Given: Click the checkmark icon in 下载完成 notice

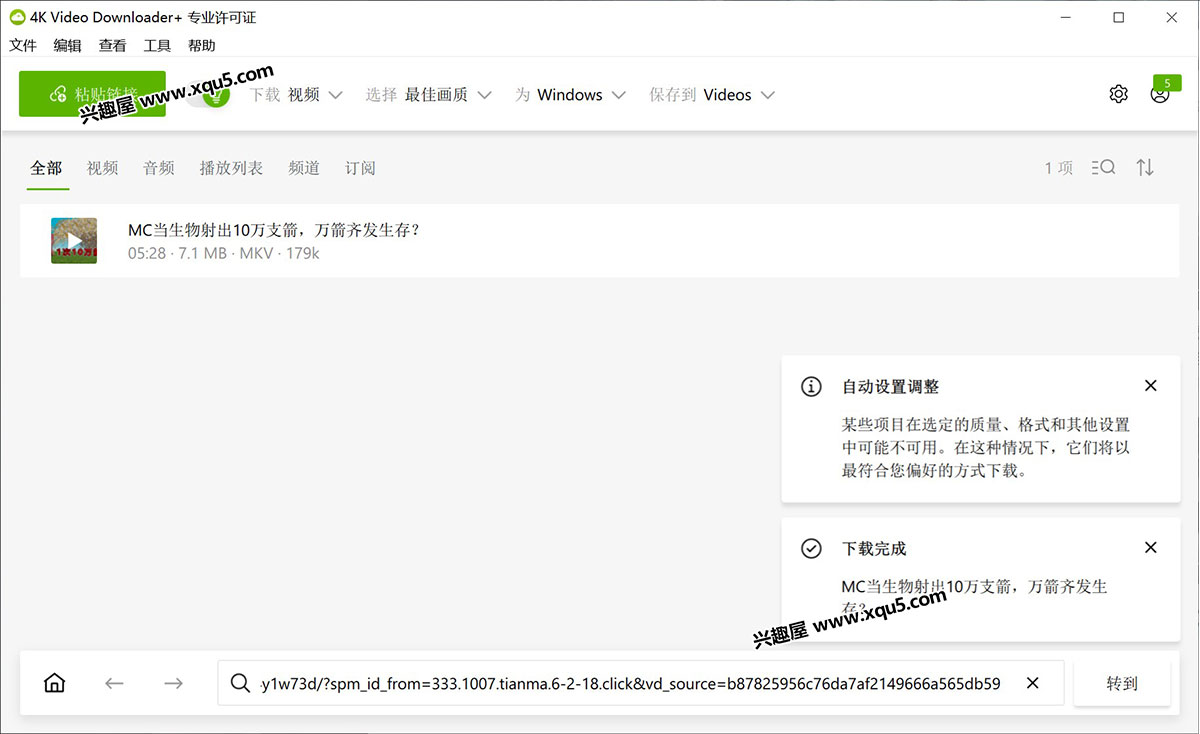Looking at the screenshot, I should (x=812, y=548).
